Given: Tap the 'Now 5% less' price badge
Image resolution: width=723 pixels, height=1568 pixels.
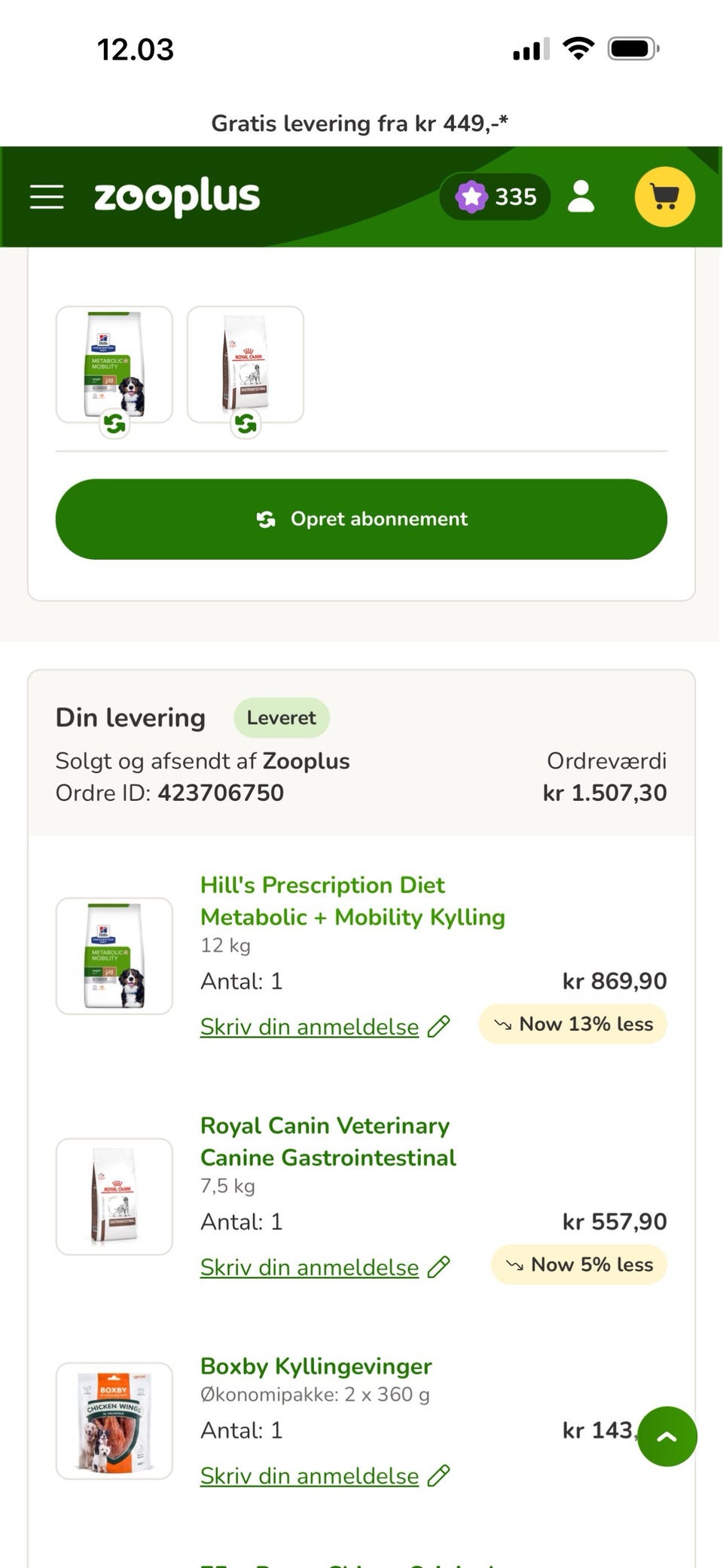Looking at the screenshot, I should 579,1264.
